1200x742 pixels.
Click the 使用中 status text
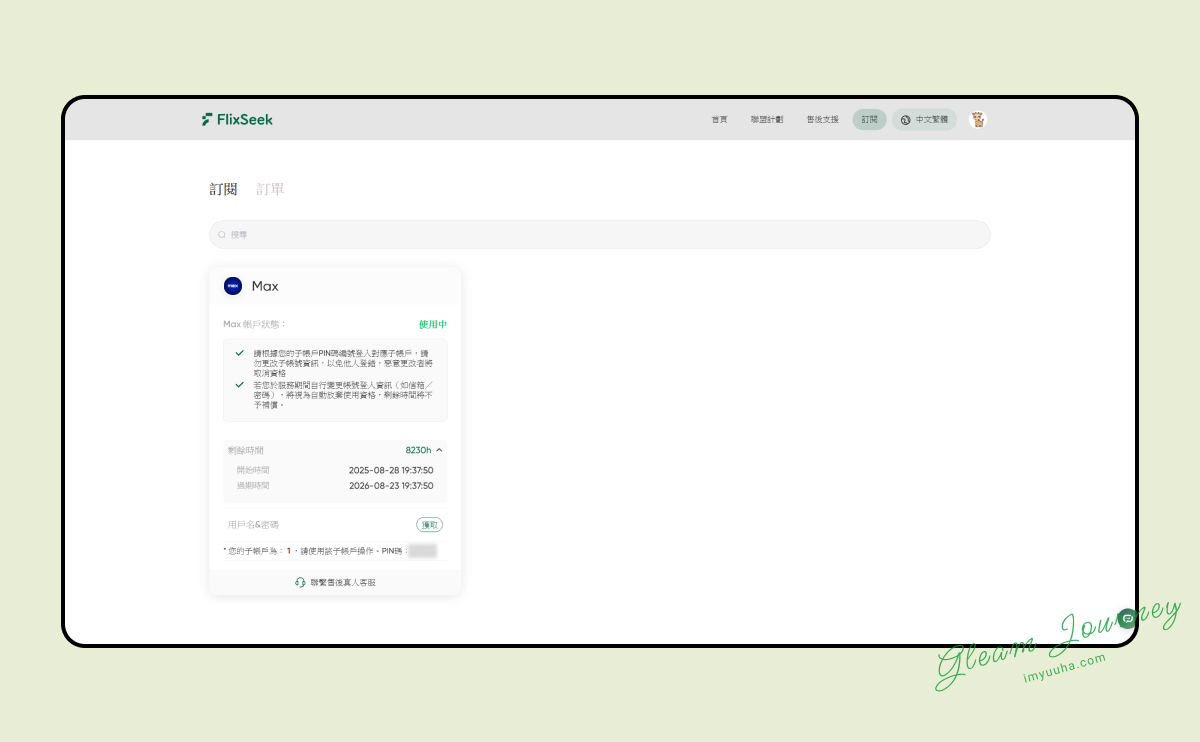pos(433,324)
